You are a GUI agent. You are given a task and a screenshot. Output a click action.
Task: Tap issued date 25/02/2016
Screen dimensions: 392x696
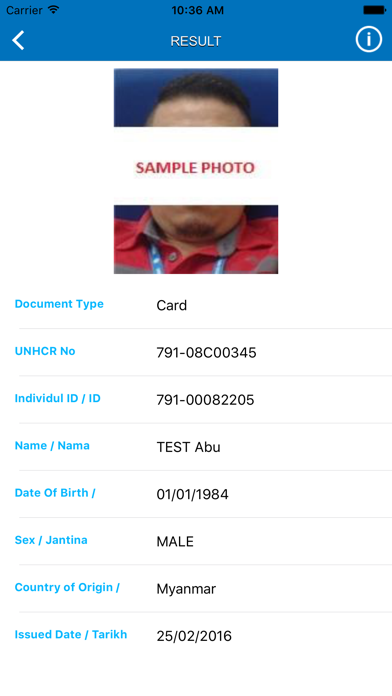tap(194, 636)
